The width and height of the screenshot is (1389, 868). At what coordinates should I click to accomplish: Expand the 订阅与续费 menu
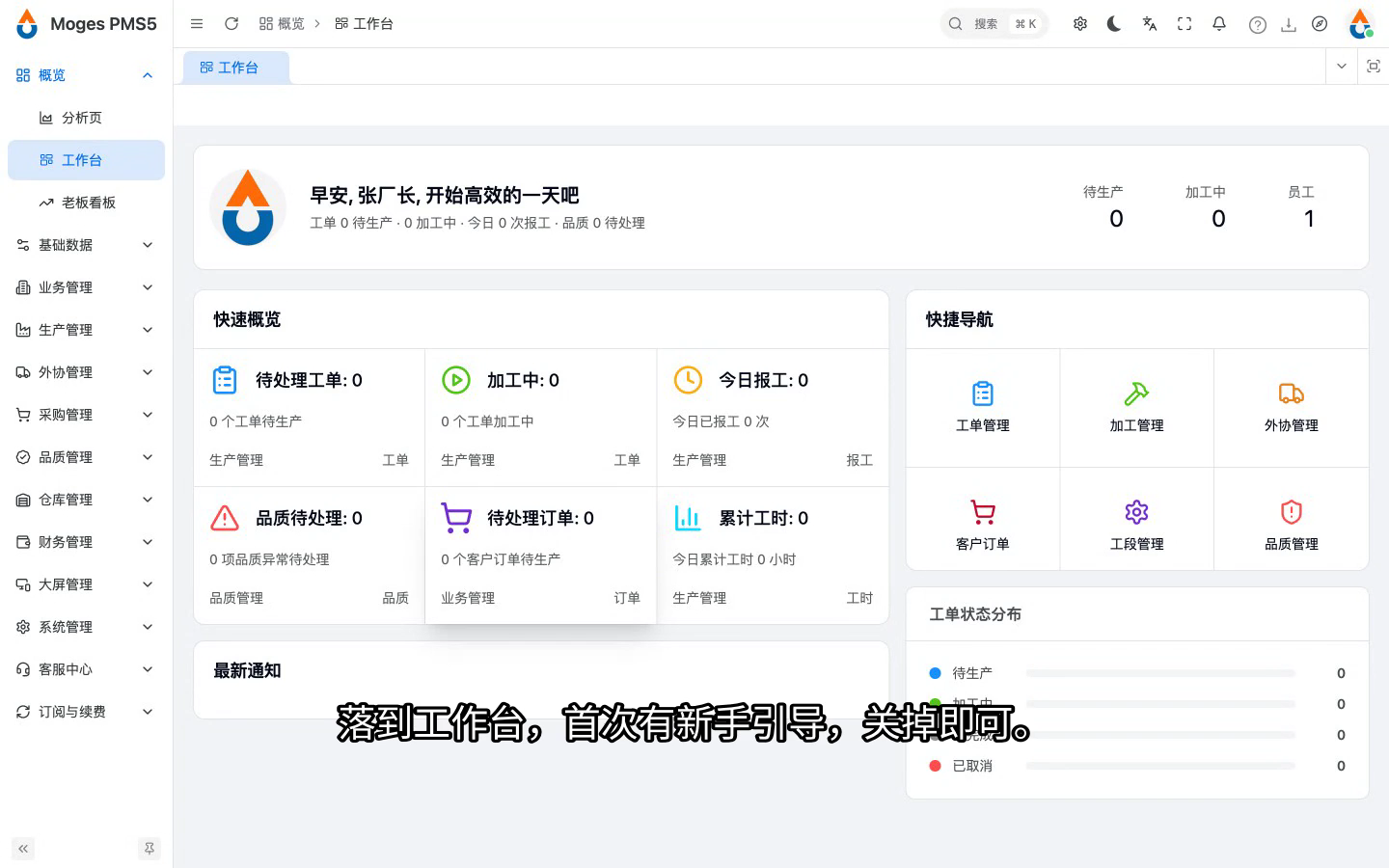(86, 712)
